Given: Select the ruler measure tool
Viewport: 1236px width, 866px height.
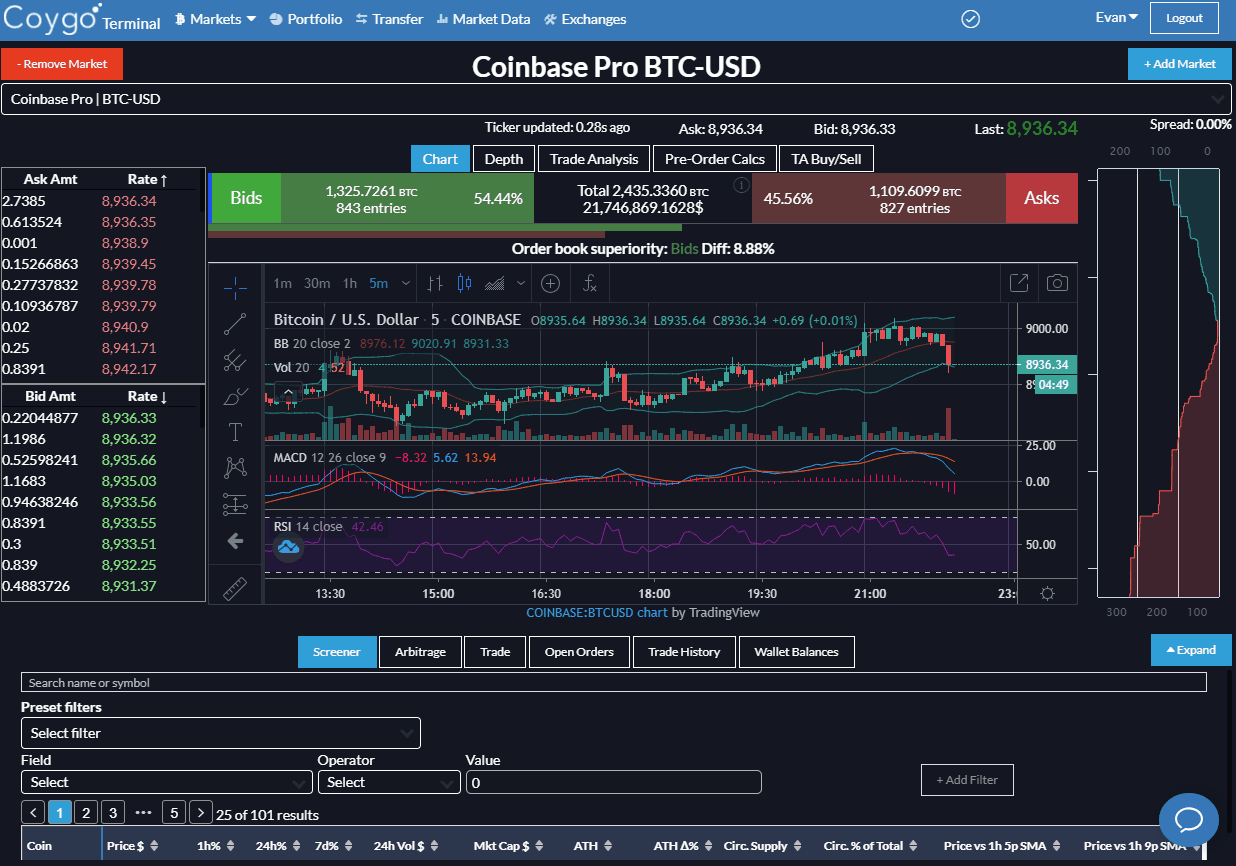Looking at the screenshot, I should pos(236,589).
